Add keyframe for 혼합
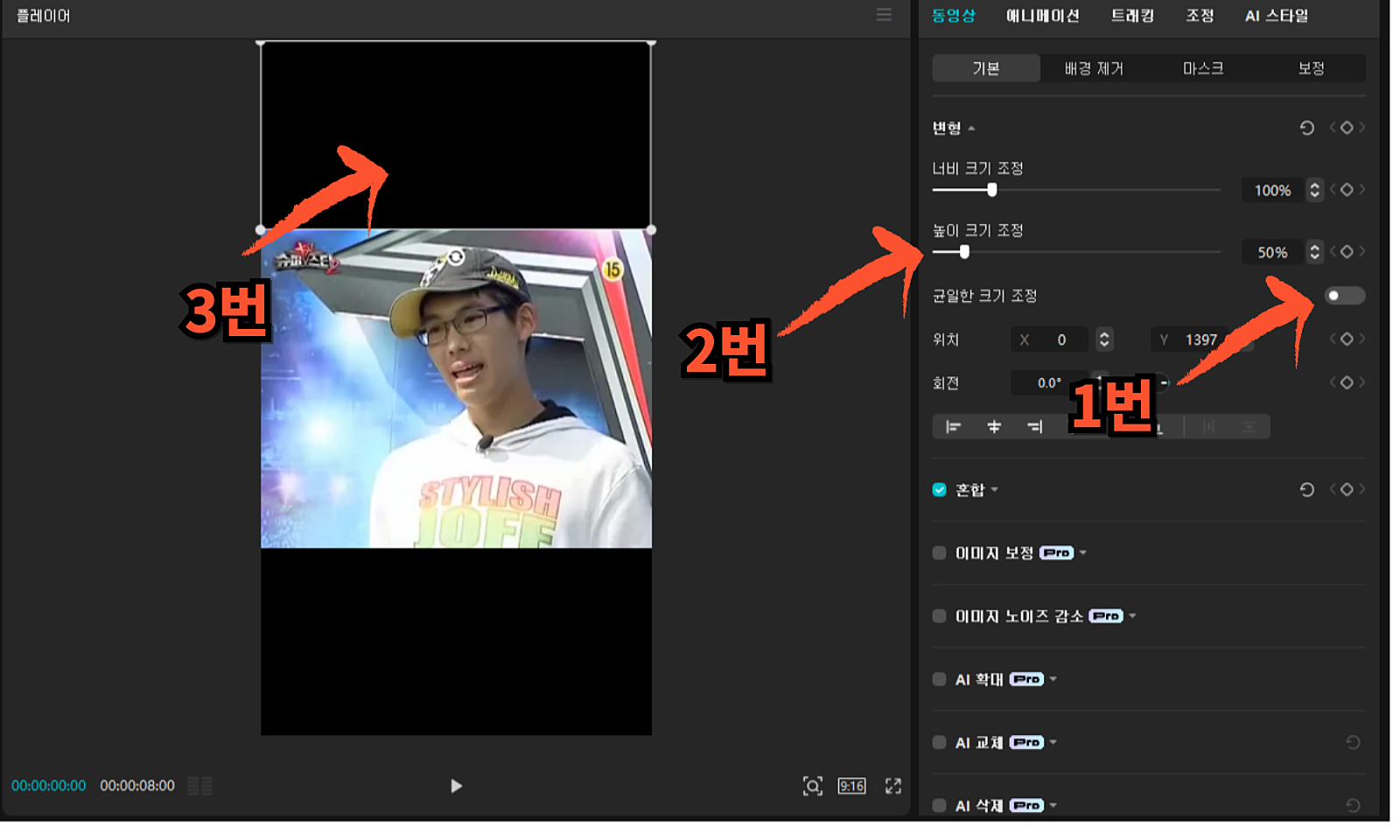The image size is (1400, 840). point(1347,490)
